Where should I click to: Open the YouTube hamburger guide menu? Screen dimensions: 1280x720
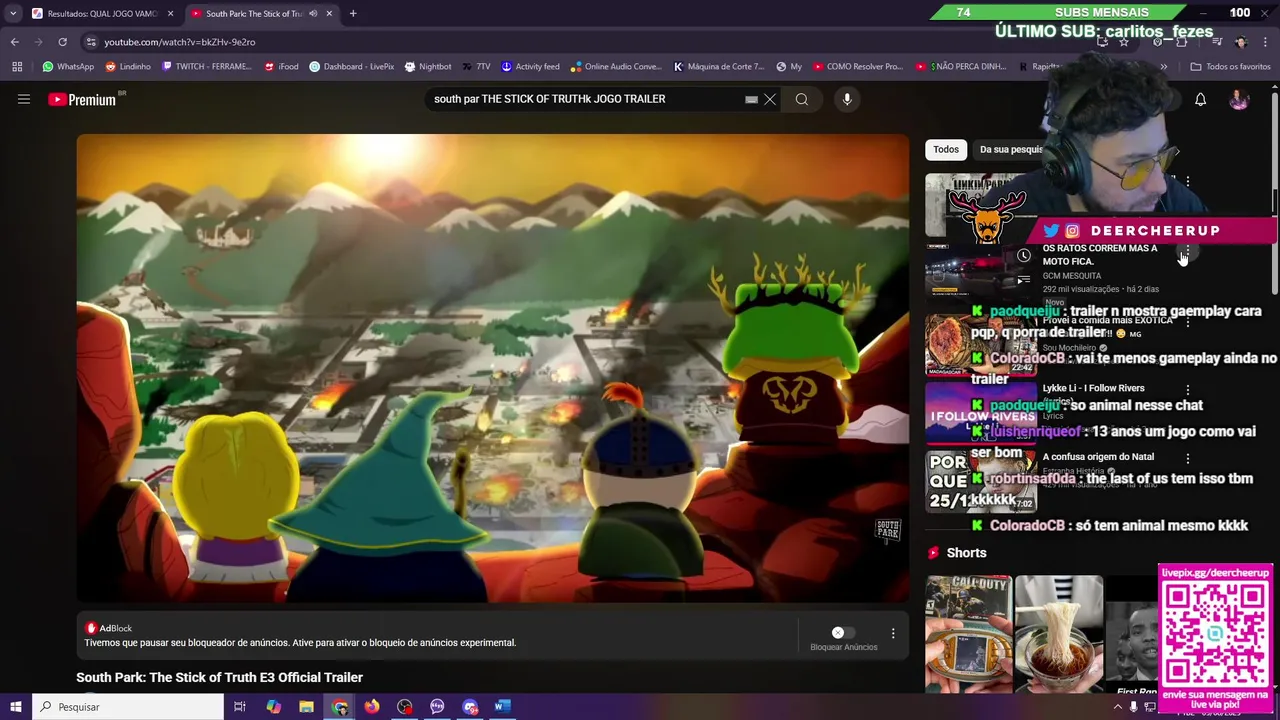pyautogui.click(x=24, y=99)
